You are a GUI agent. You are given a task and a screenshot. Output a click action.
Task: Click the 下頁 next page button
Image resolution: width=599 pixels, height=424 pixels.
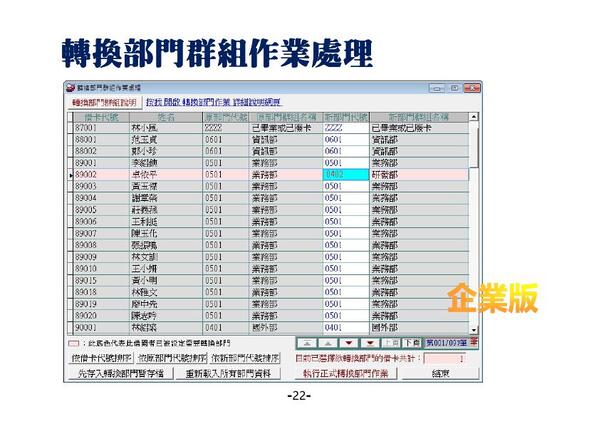412,343
